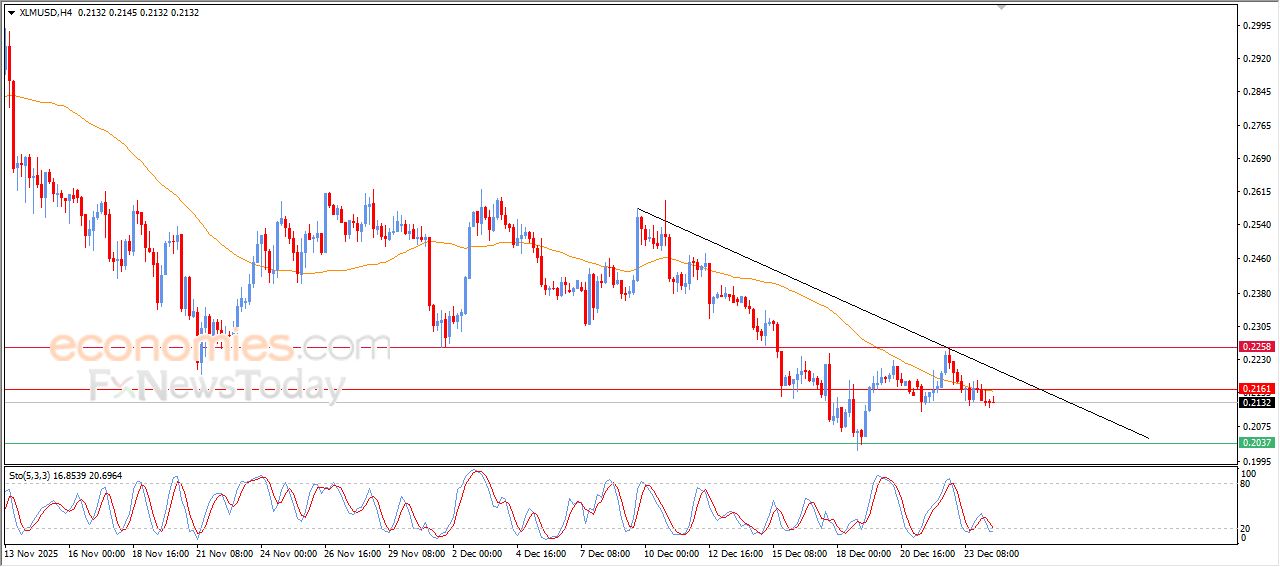
Task: Click the chart shift marker at top
Action: [1001, 7]
